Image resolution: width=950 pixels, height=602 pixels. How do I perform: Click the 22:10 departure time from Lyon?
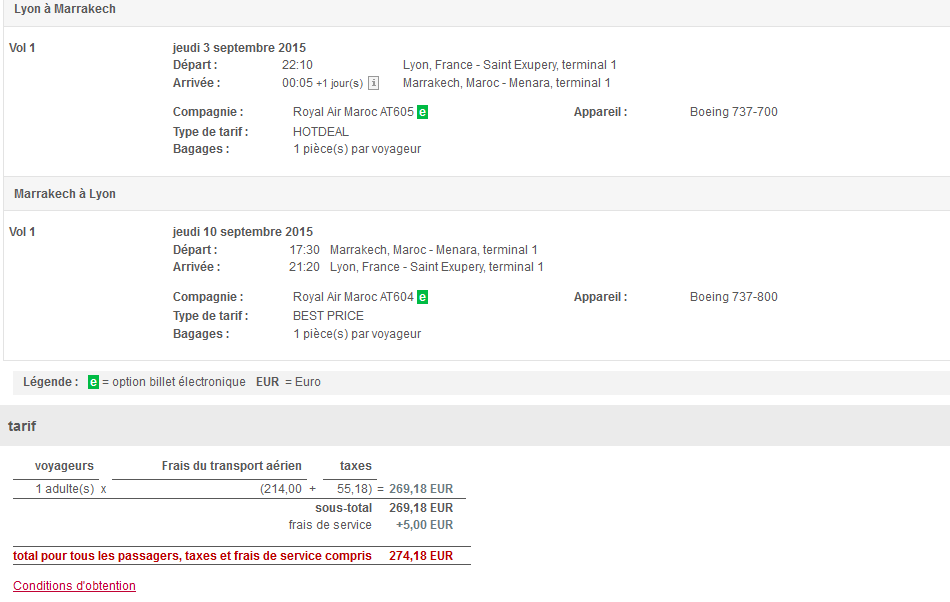click(297, 65)
